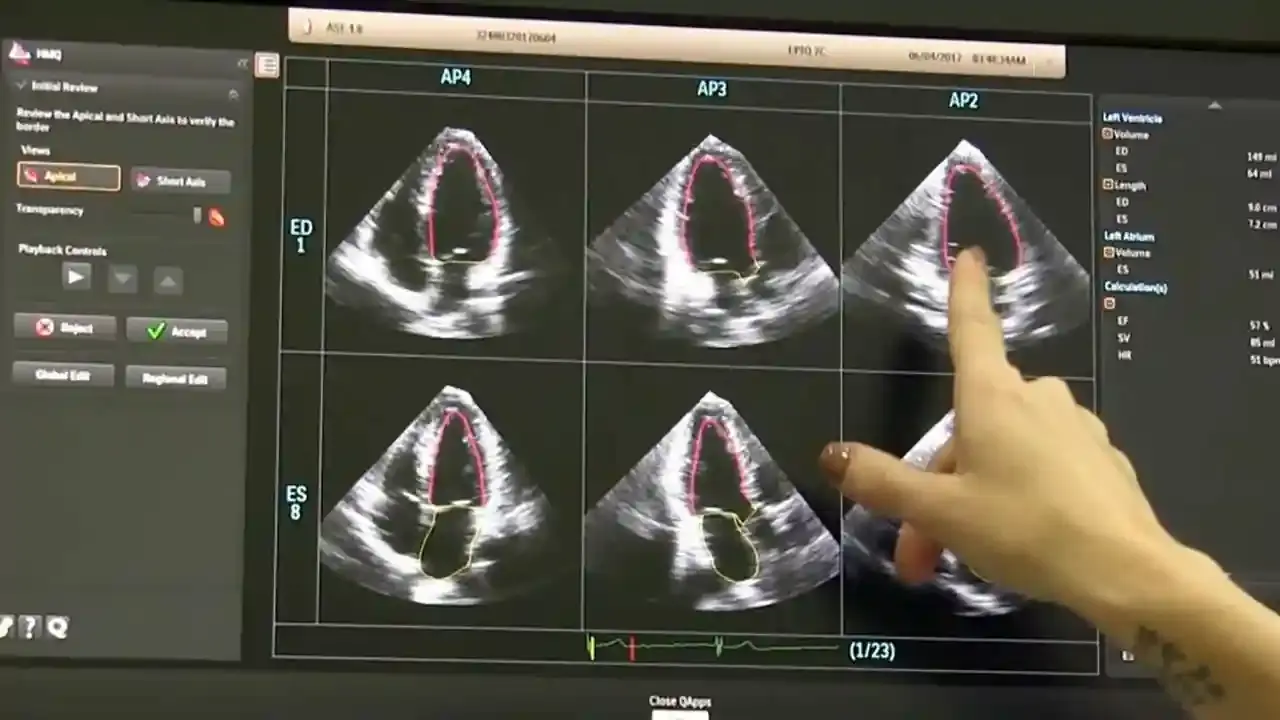Click the red transparency icon beside the slider
This screenshot has height=720, width=1280.
pos(216,217)
